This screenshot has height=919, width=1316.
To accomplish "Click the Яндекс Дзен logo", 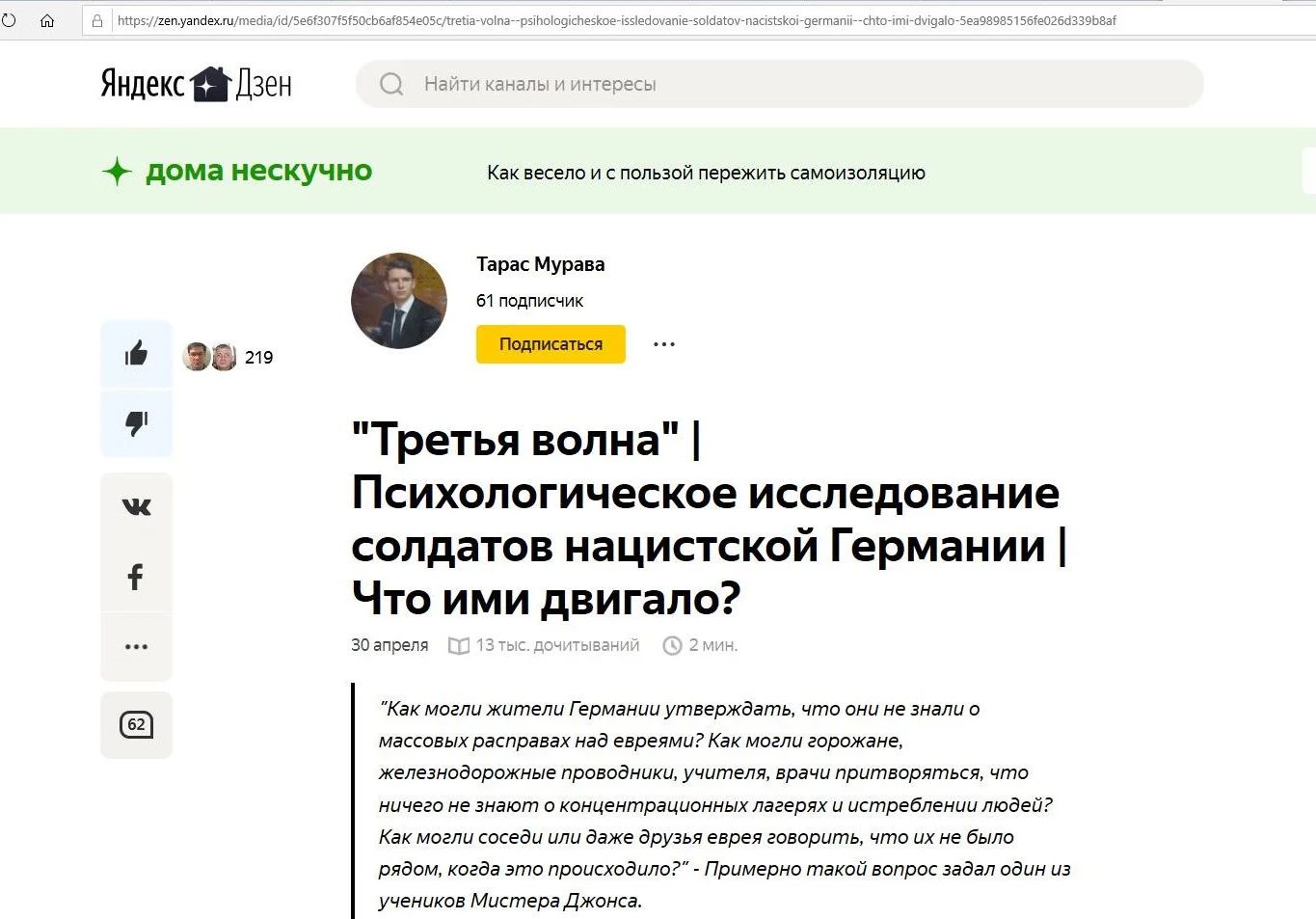I will click(196, 85).
